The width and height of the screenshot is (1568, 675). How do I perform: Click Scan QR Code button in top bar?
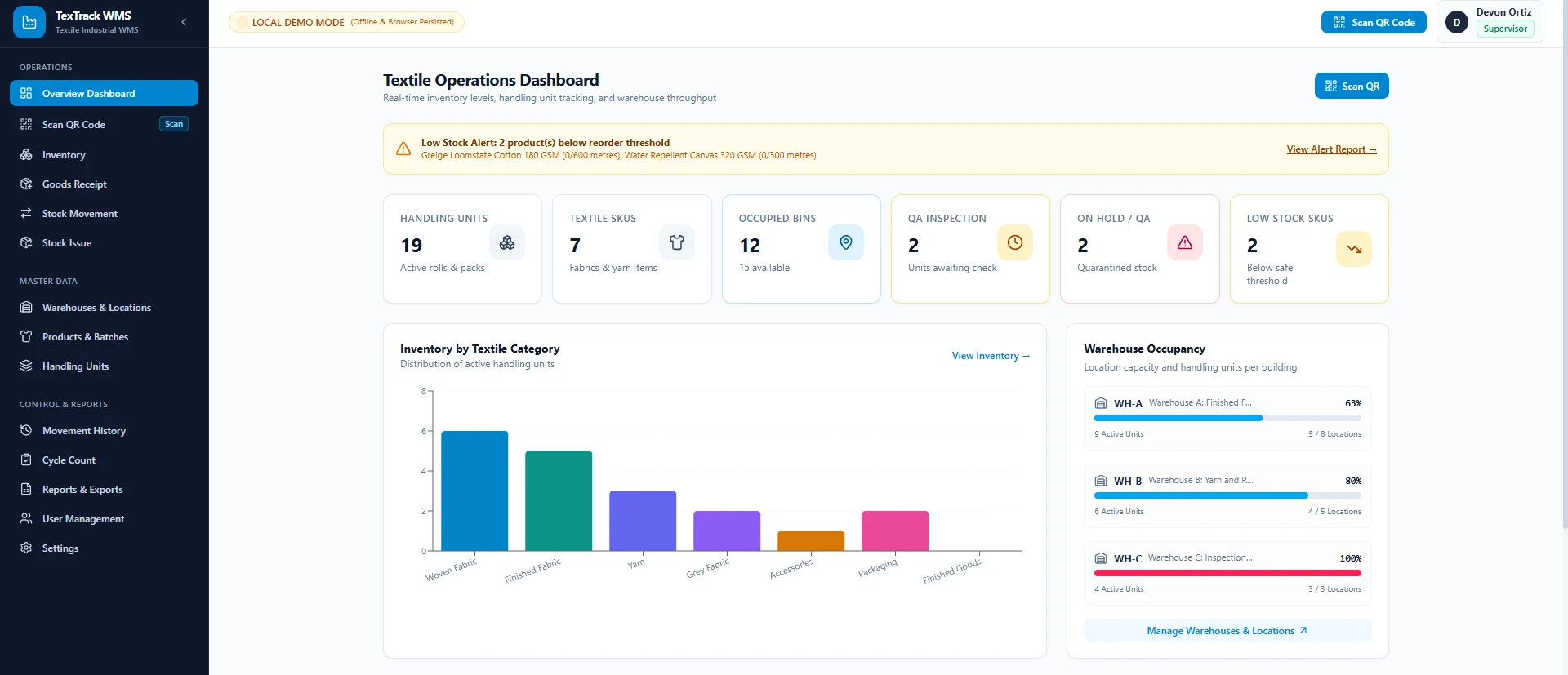(1374, 22)
